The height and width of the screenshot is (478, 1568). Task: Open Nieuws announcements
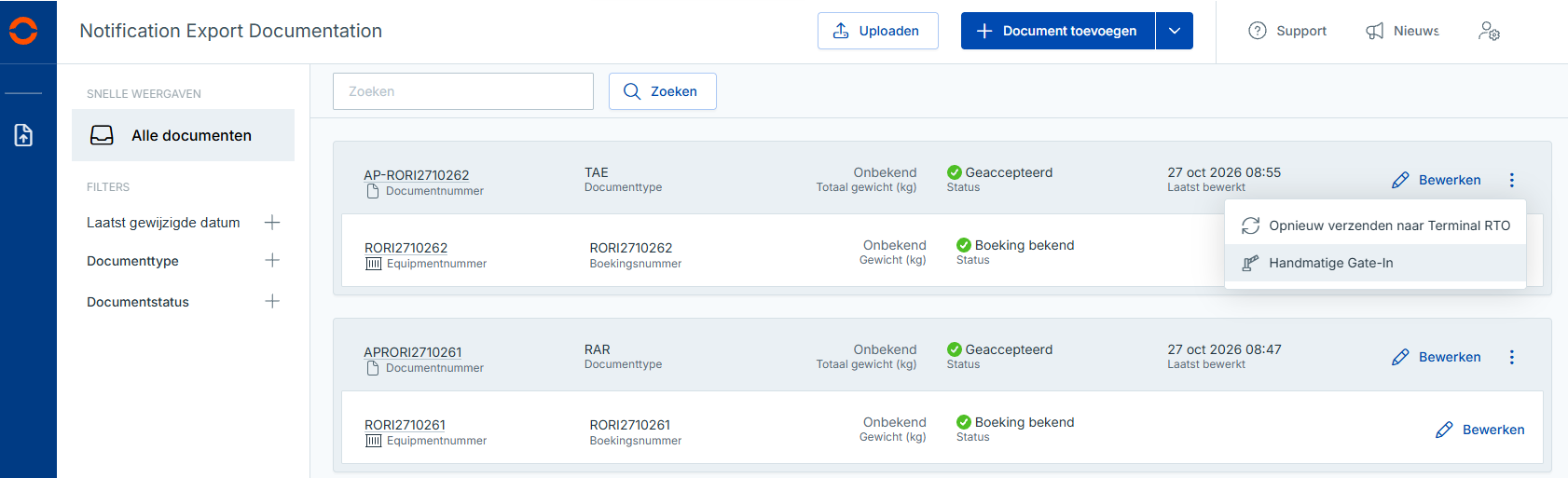click(1402, 31)
